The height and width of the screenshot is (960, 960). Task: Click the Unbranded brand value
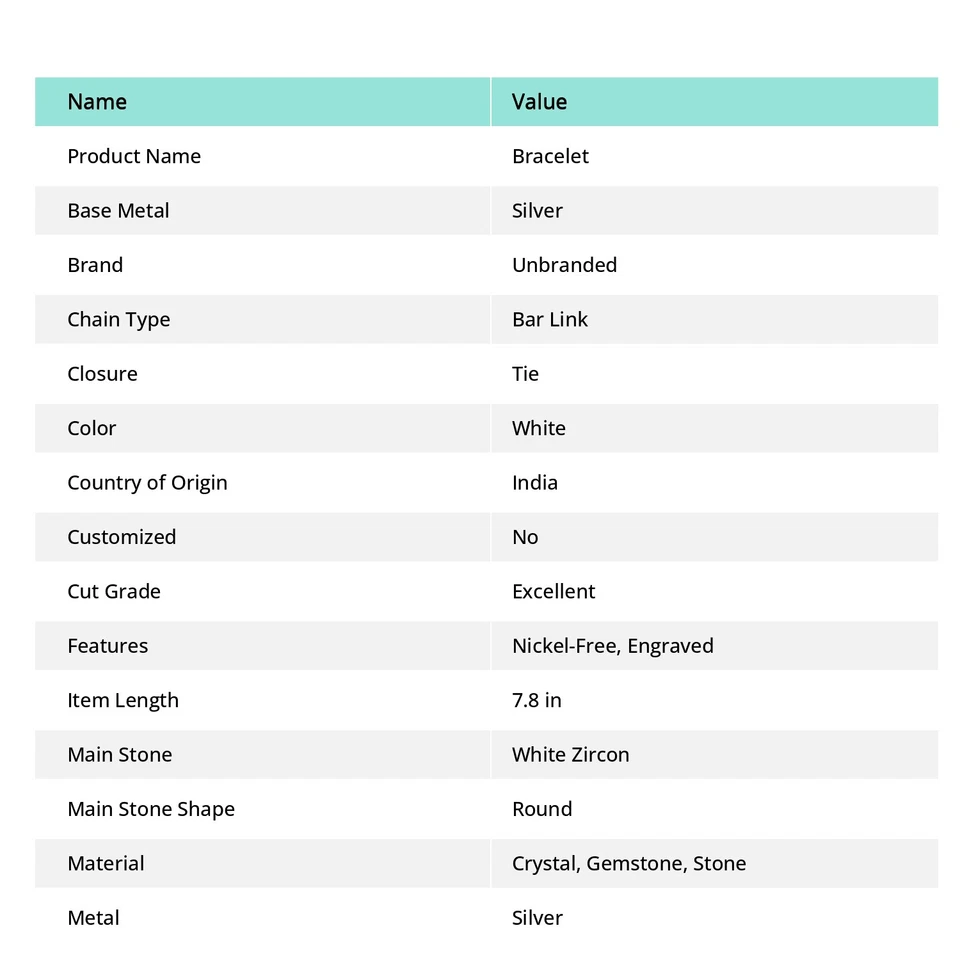click(x=564, y=265)
